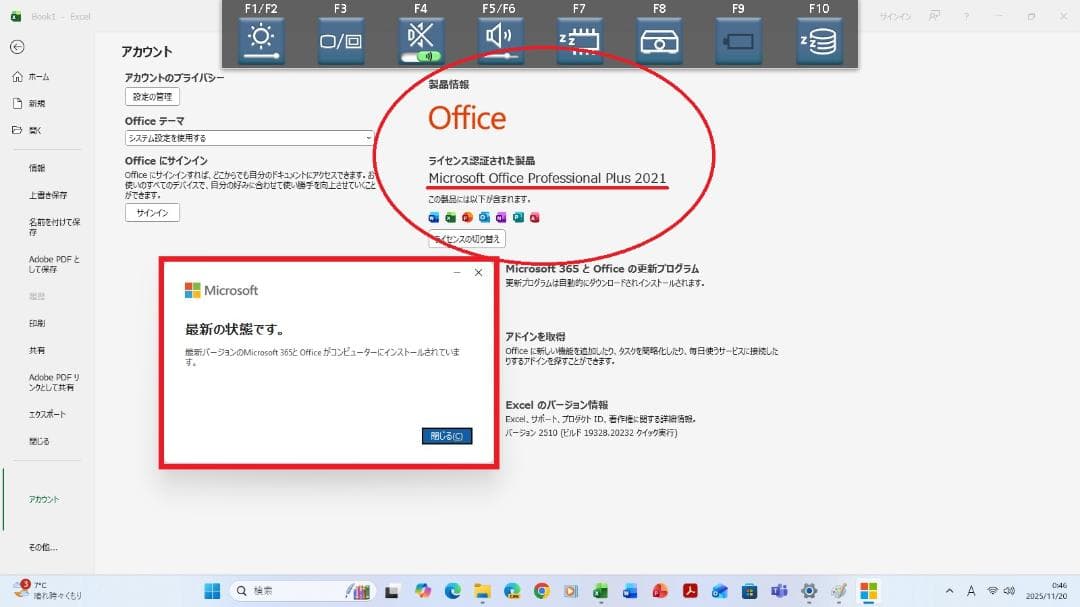Click the F9 battery icon
This screenshot has height=607, width=1080.
coord(738,41)
